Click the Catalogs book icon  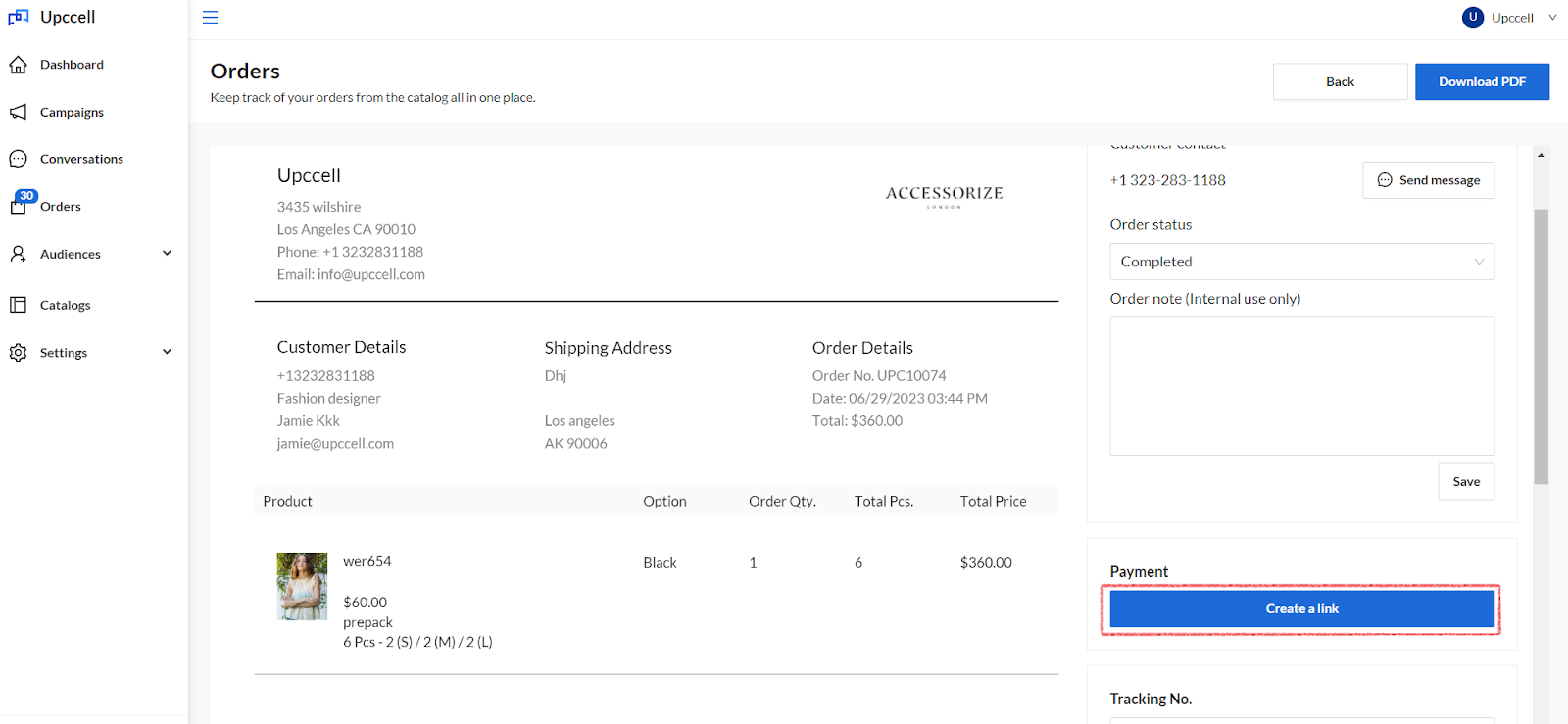18,305
